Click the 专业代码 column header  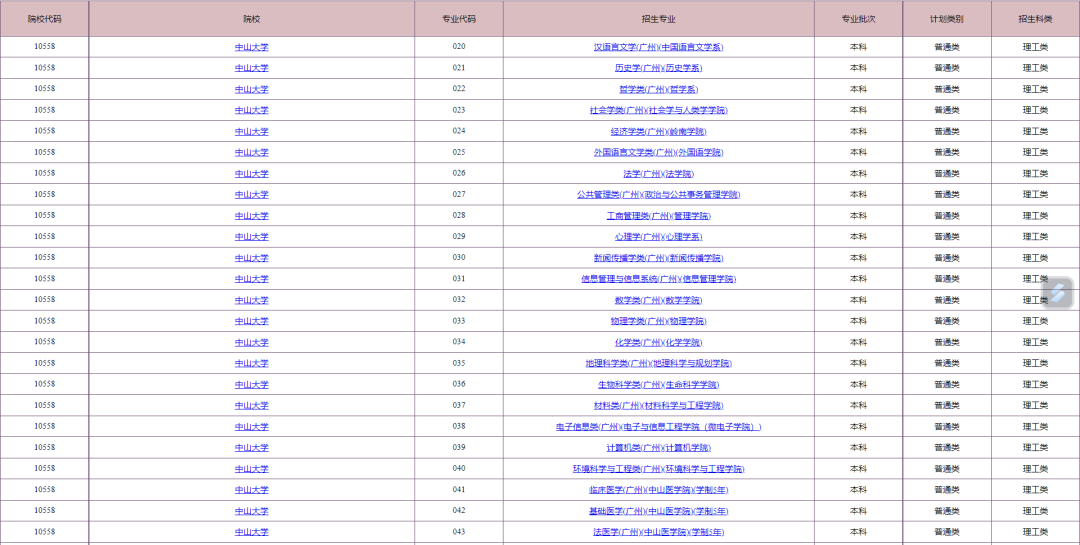(459, 19)
